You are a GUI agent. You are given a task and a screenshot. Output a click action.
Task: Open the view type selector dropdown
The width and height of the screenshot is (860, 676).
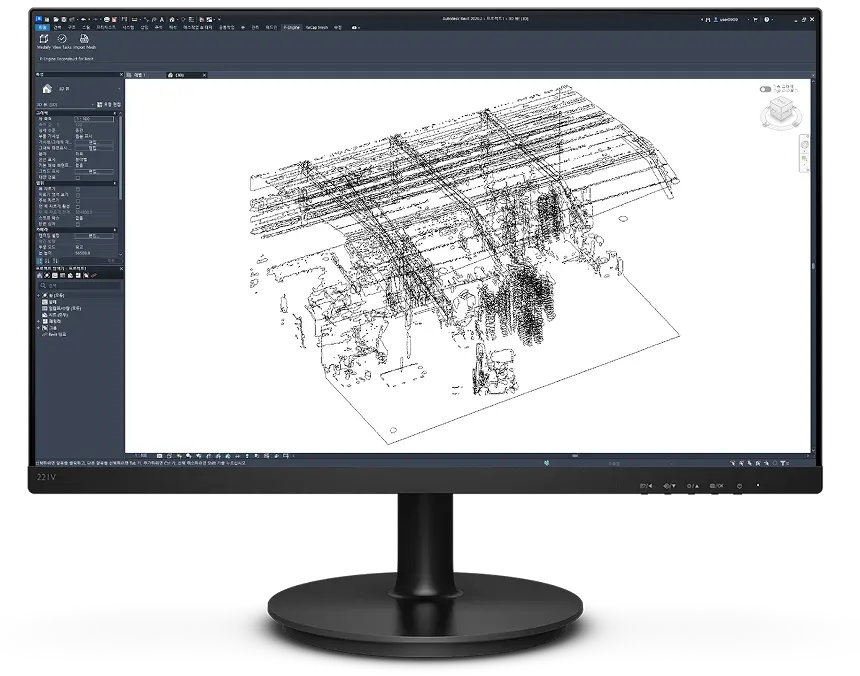coord(93,105)
